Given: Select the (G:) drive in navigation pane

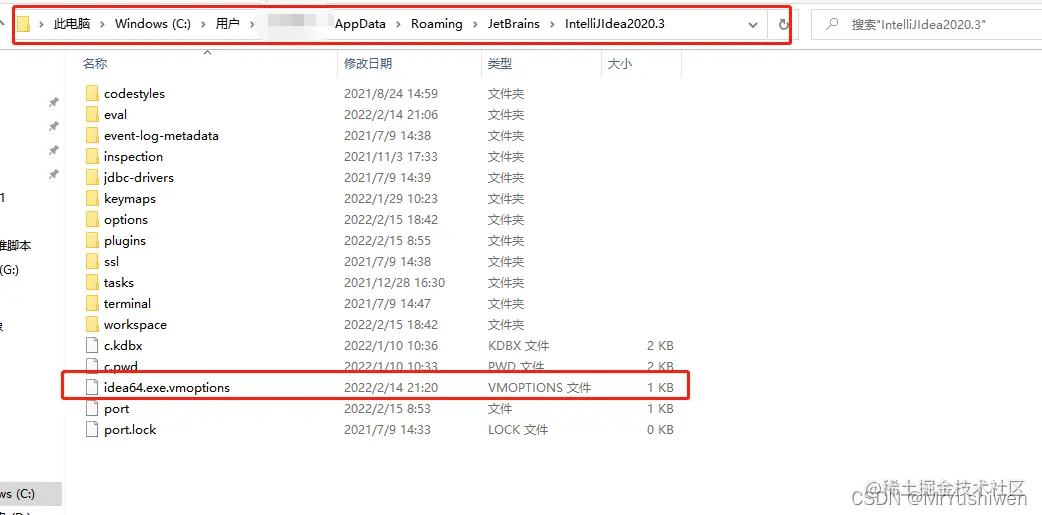Looking at the screenshot, I should click(x=9, y=270).
